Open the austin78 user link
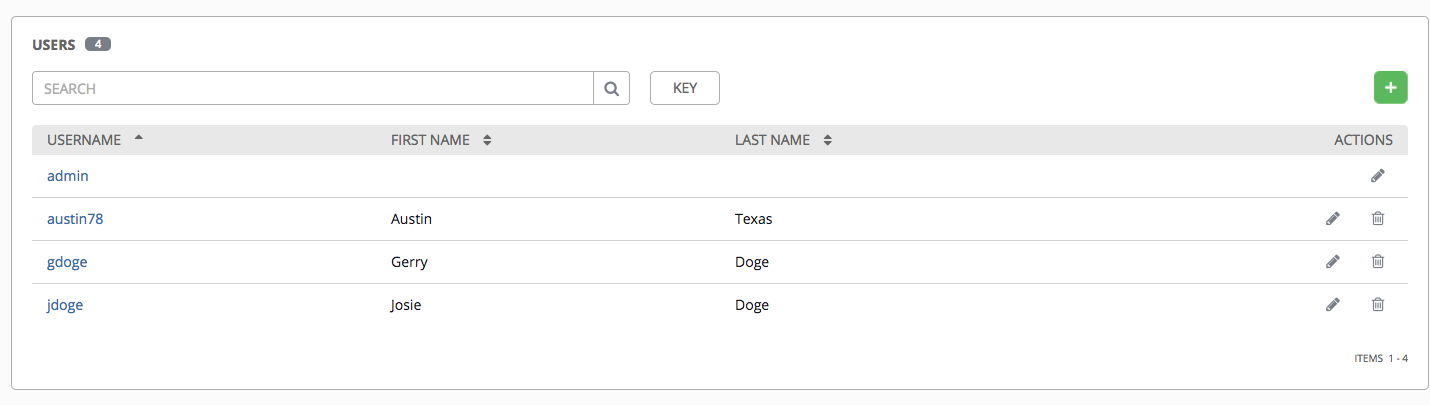 pos(75,219)
